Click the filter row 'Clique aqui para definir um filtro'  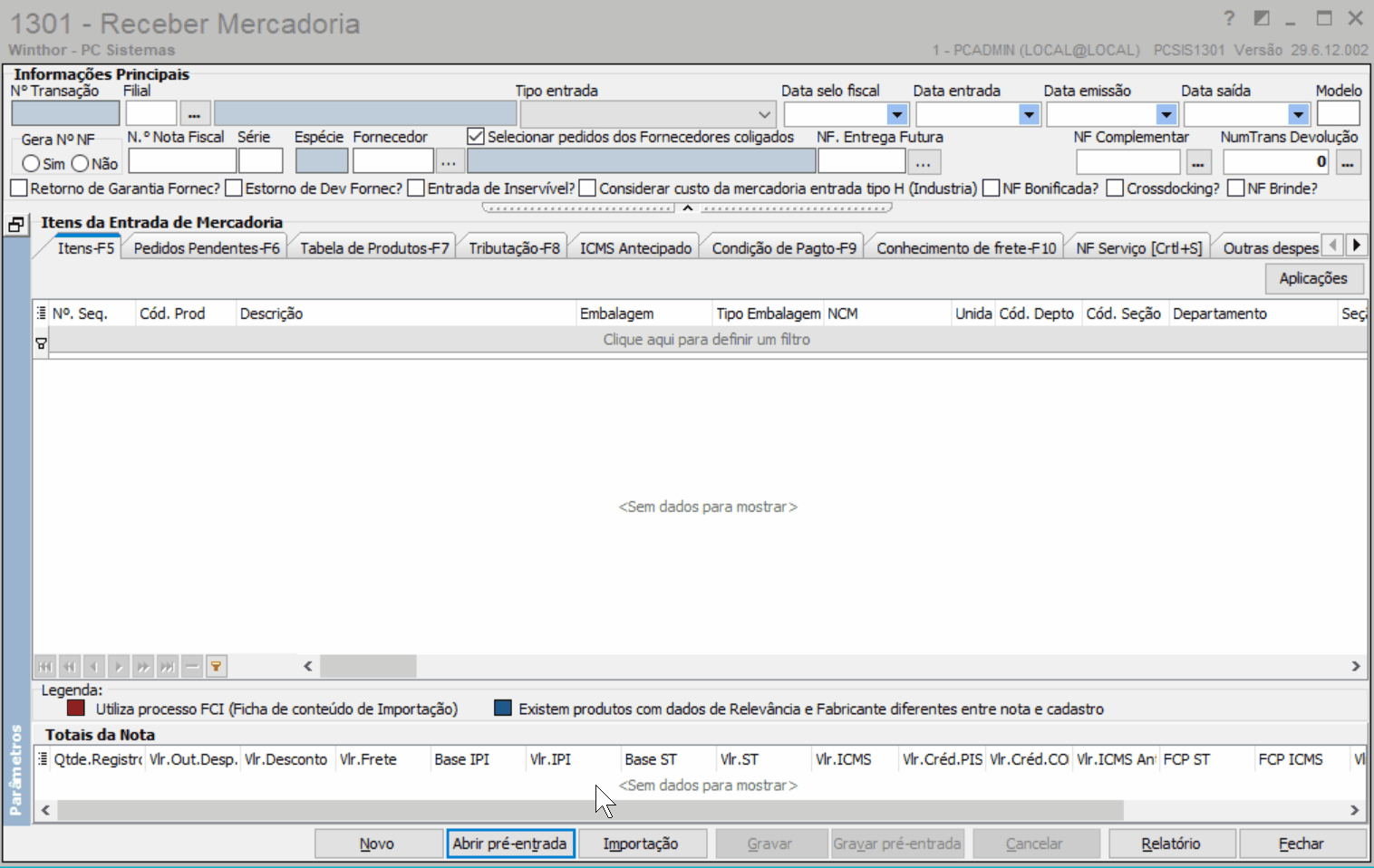[707, 340]
